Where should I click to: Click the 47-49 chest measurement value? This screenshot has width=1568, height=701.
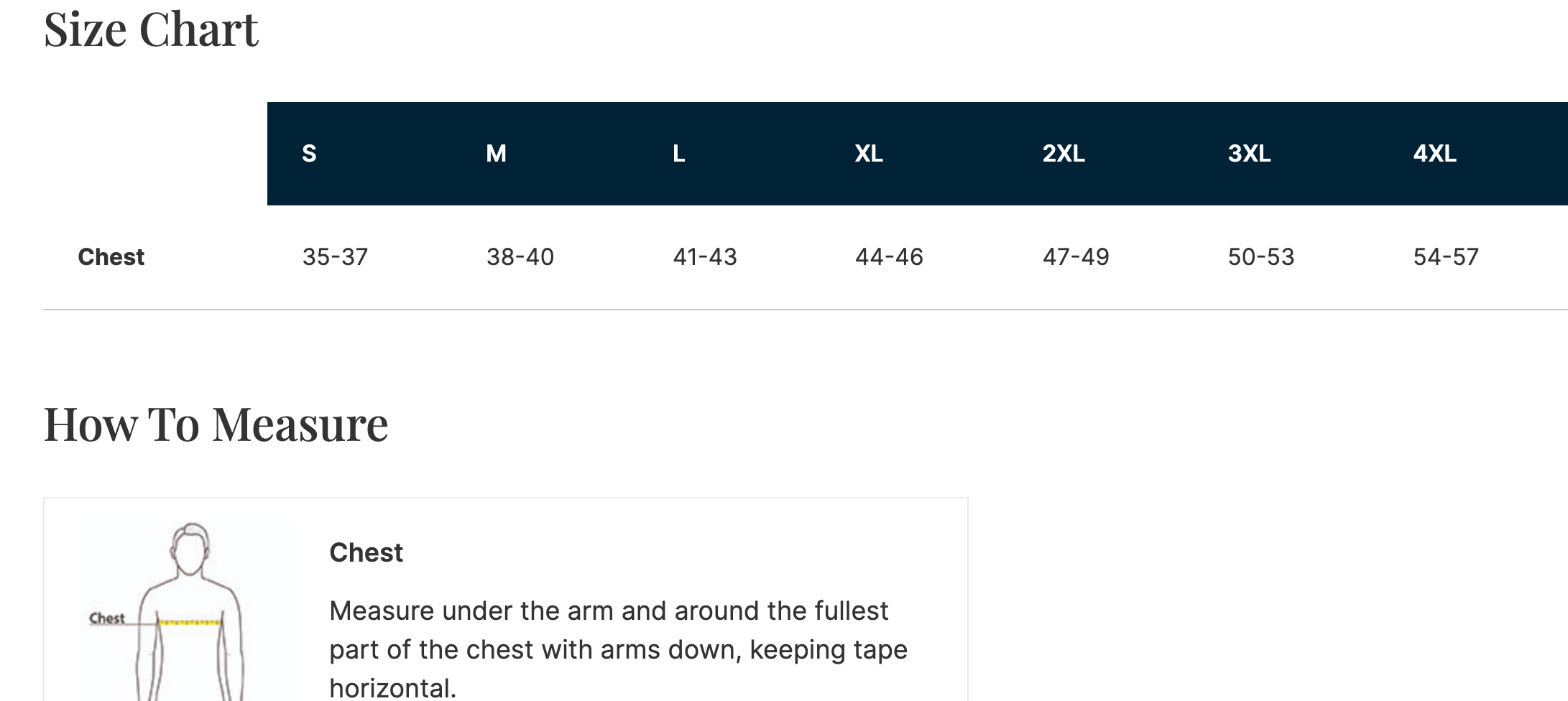(x=1076, y=257)
